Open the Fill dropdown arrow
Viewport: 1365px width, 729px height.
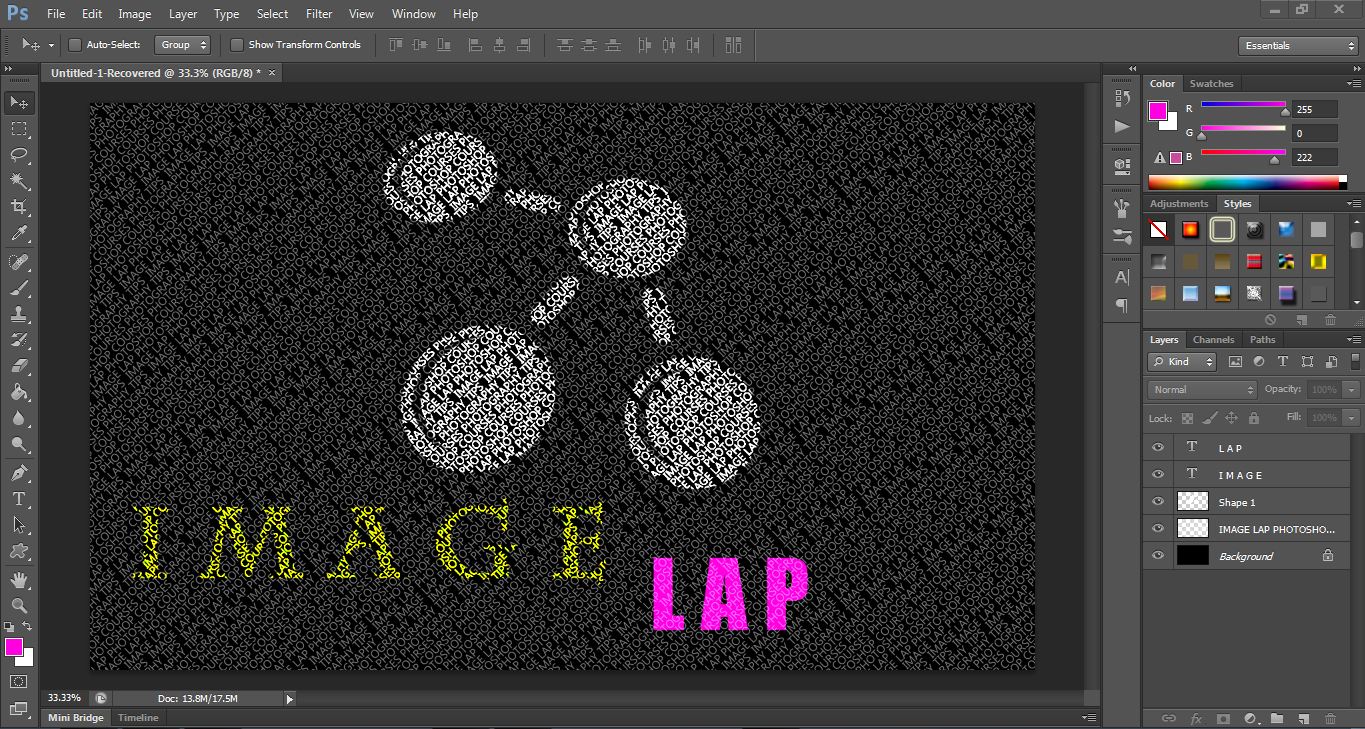pos(1352,418)
